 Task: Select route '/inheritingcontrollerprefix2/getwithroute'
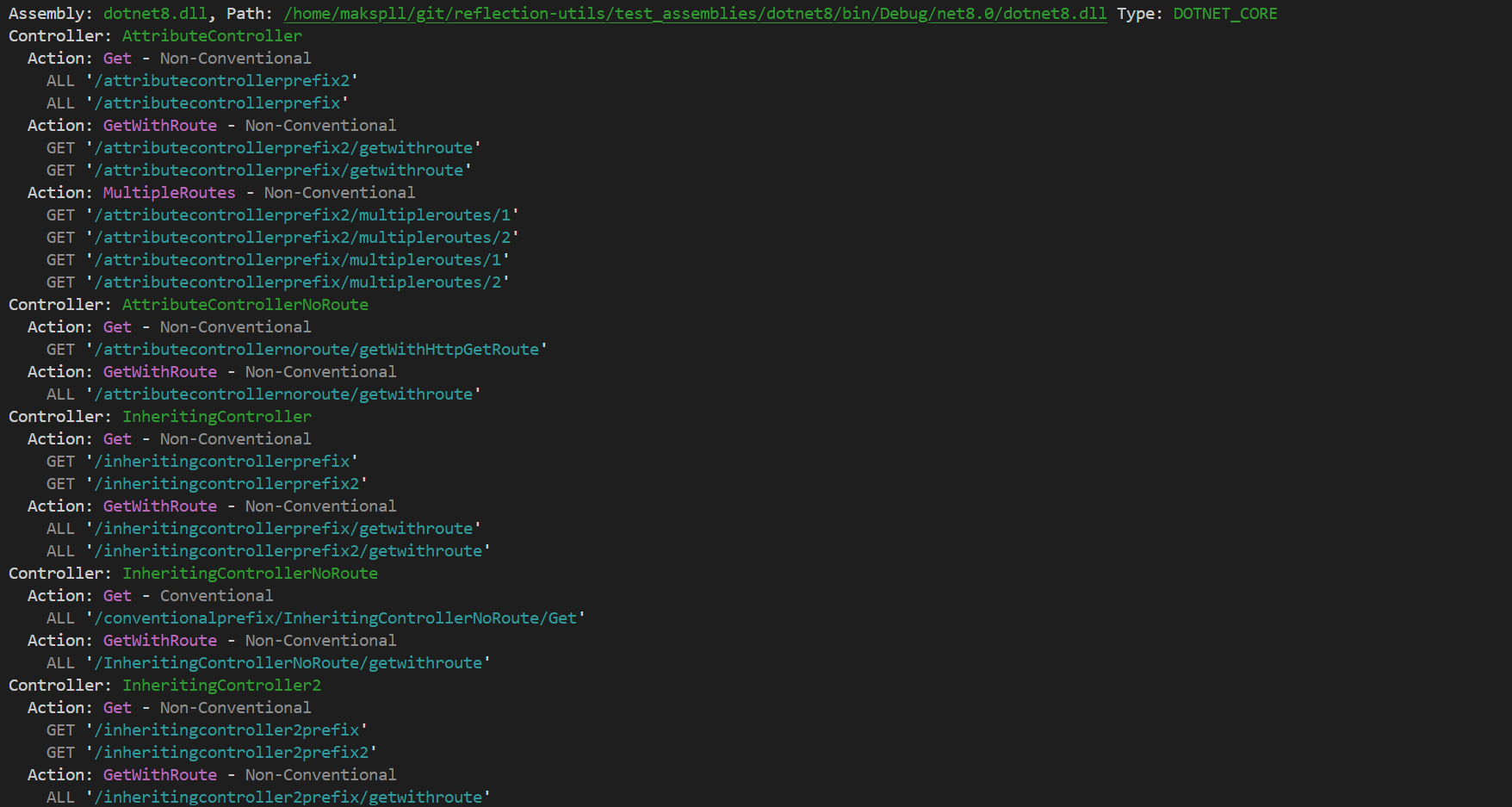pyautogui.click(x=288, y=551)
